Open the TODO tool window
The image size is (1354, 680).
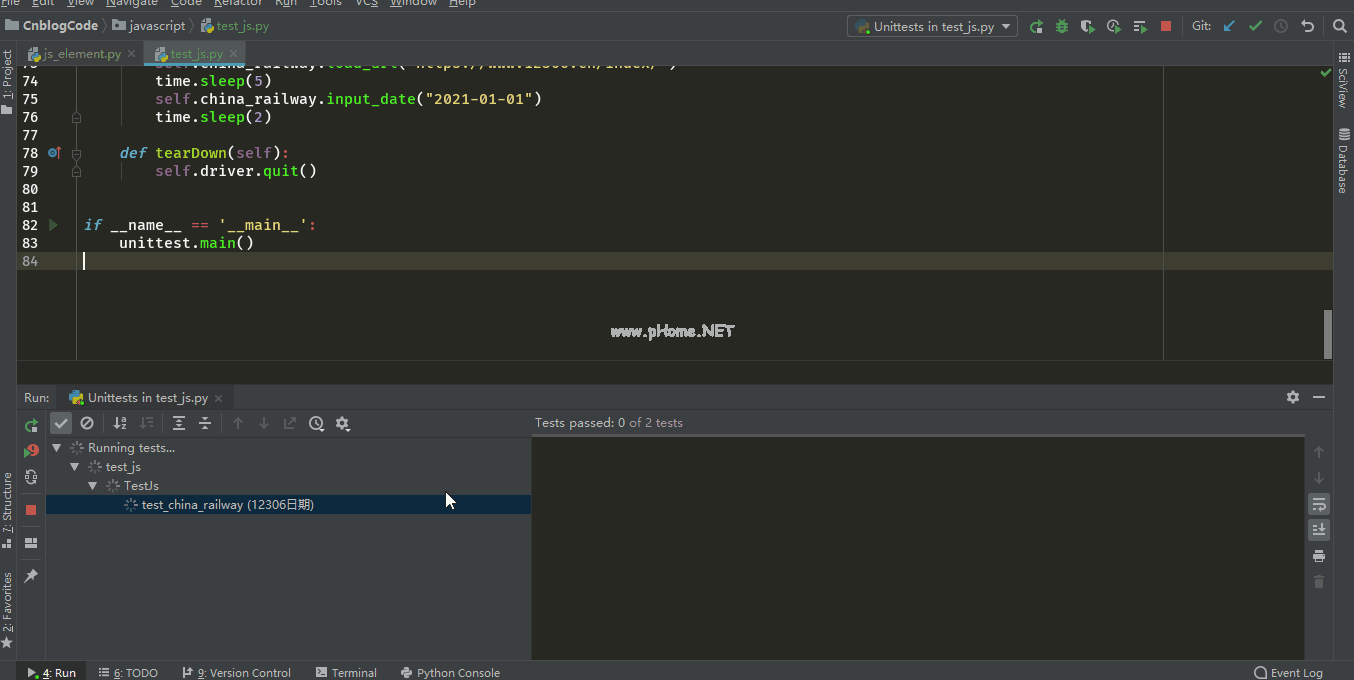pos(129,673)
